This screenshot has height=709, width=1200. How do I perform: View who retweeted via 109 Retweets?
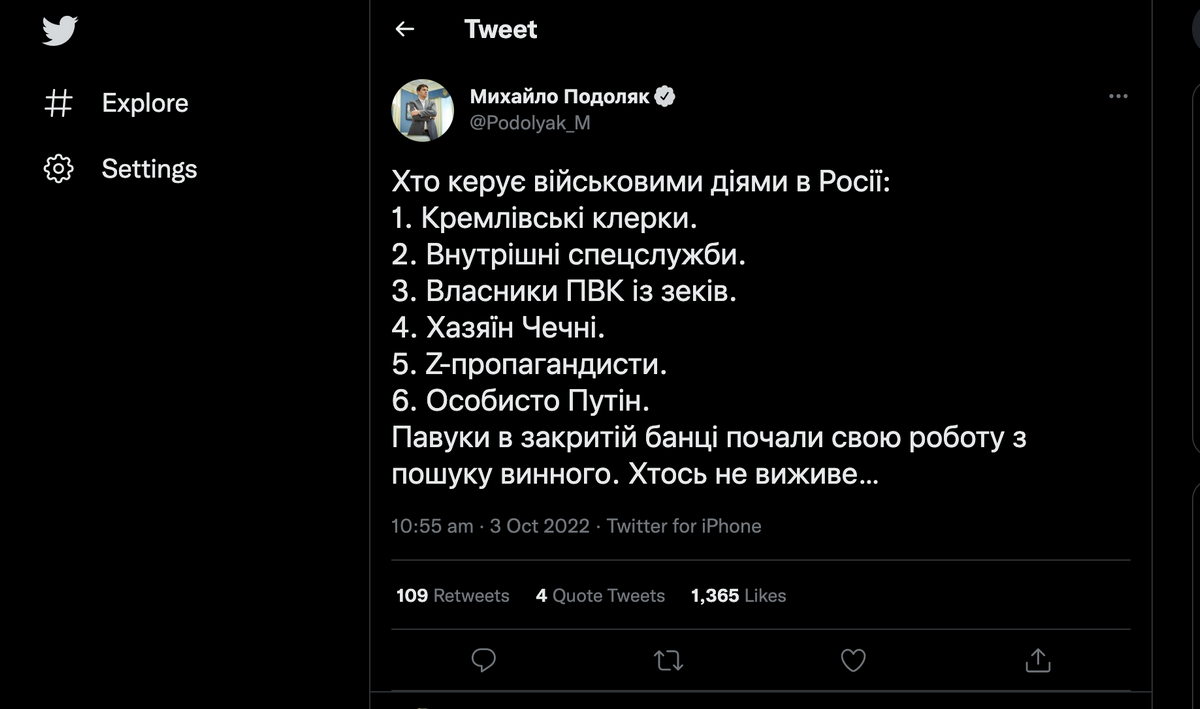click(451, 595)
